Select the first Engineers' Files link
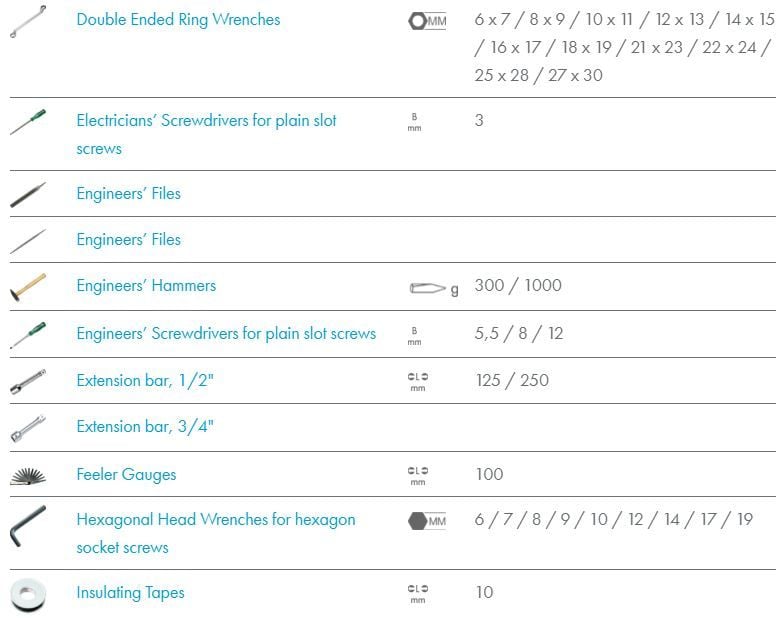782x618 pixels. tap(129, 194)
